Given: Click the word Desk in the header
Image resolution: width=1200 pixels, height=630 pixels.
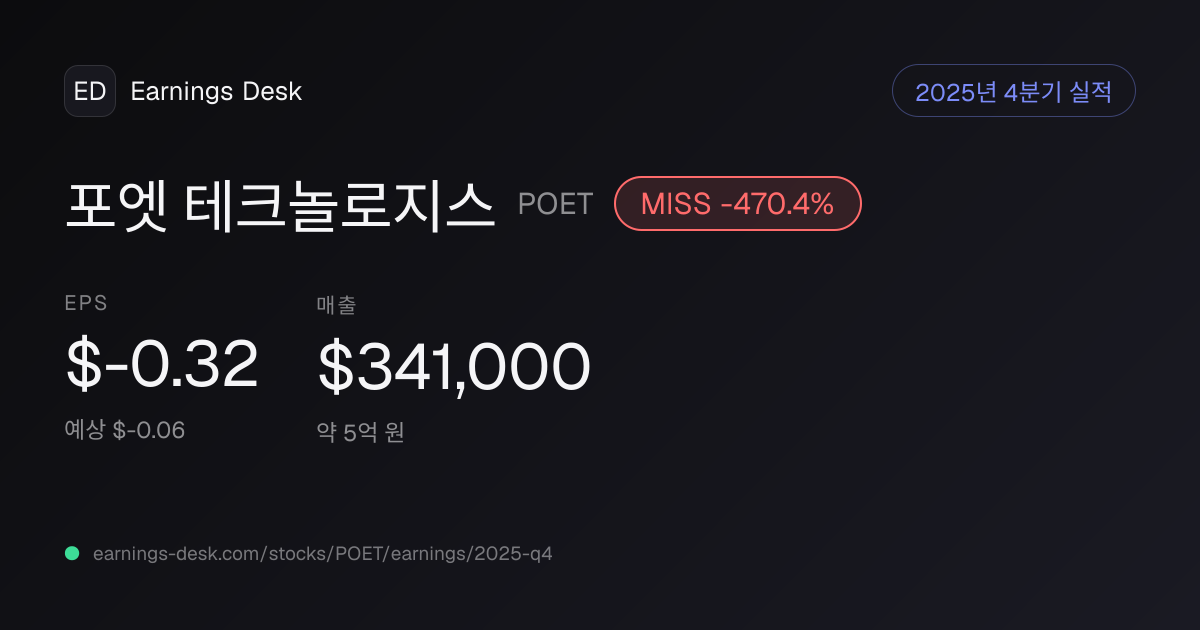Looking at the screenshot, I should pos(272,92).
